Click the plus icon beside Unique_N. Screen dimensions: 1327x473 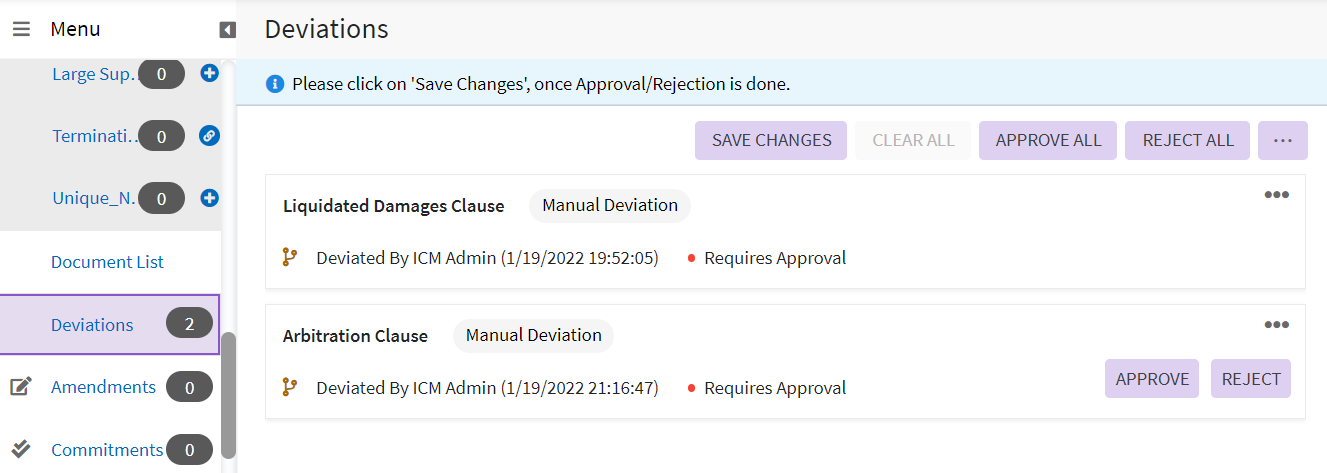[x=209, y=198]
